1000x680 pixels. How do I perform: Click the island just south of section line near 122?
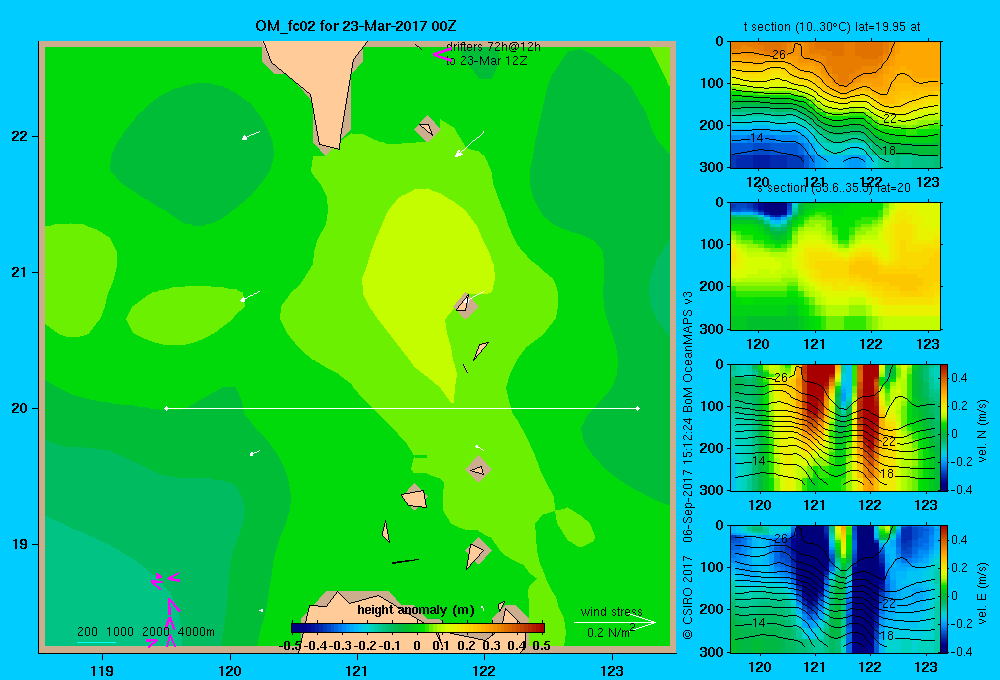click(x=478, y=469)
